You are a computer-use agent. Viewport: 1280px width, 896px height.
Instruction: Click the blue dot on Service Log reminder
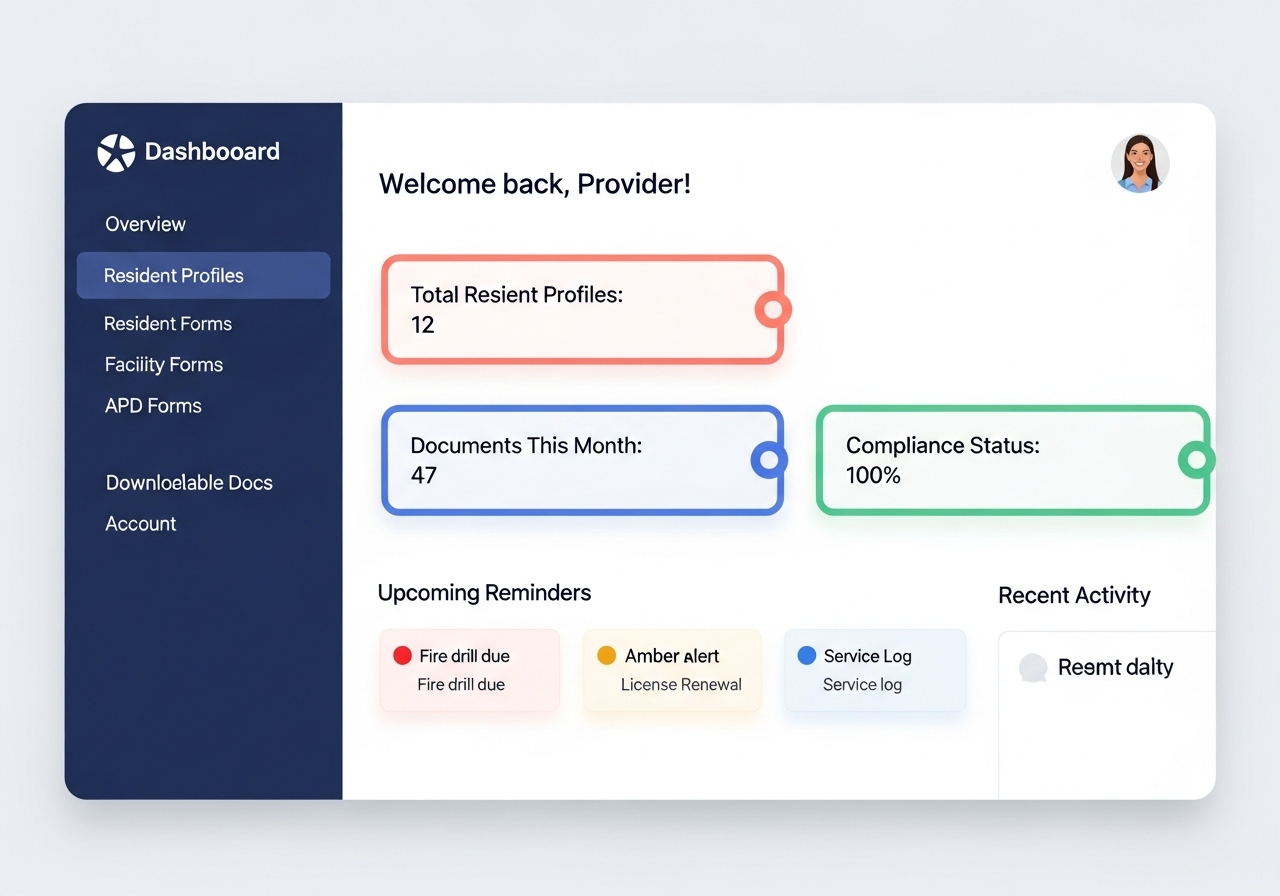click(806, 656)
